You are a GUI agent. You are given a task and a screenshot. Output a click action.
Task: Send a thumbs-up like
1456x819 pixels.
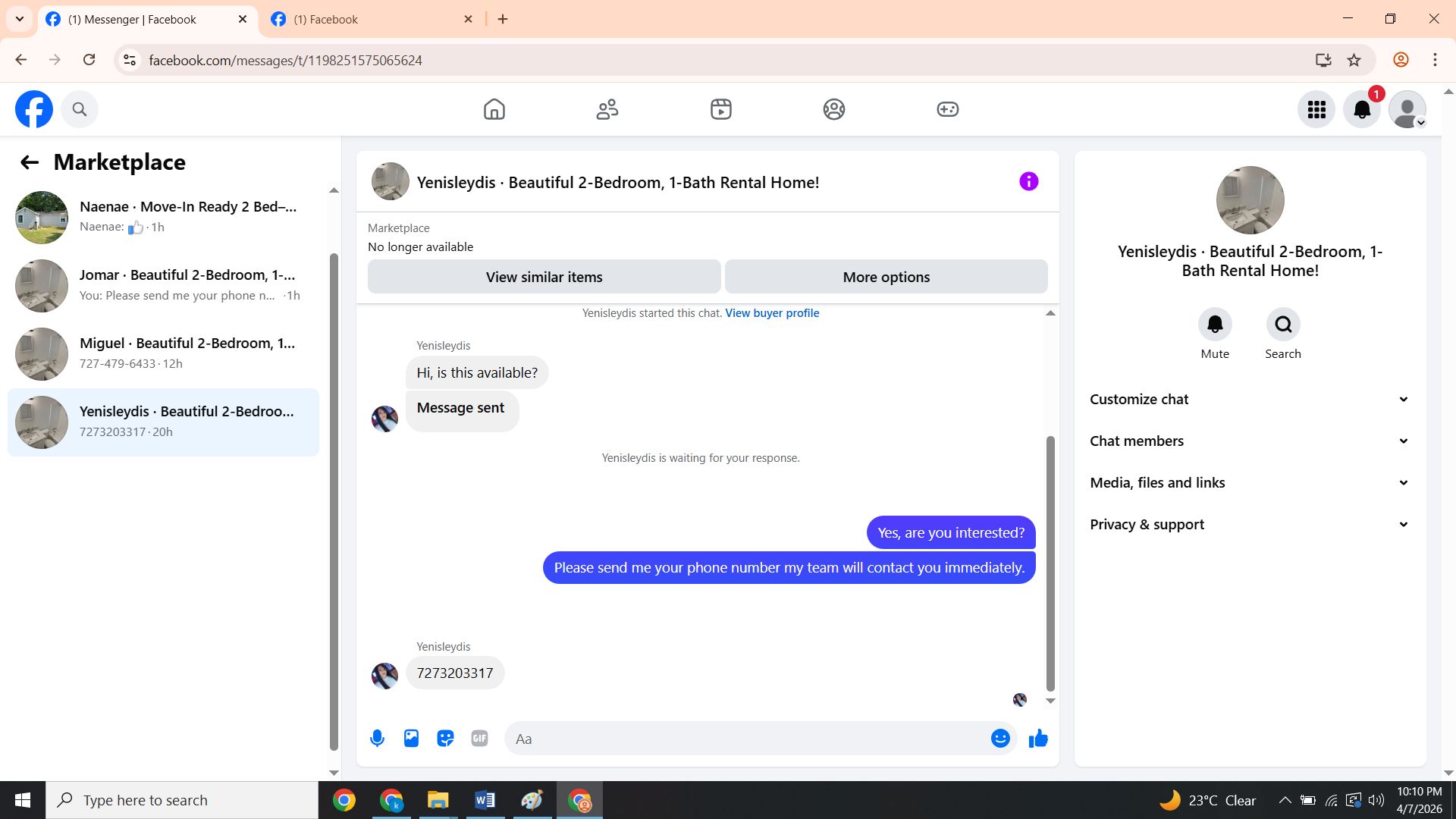click(x=1038, y=738)
